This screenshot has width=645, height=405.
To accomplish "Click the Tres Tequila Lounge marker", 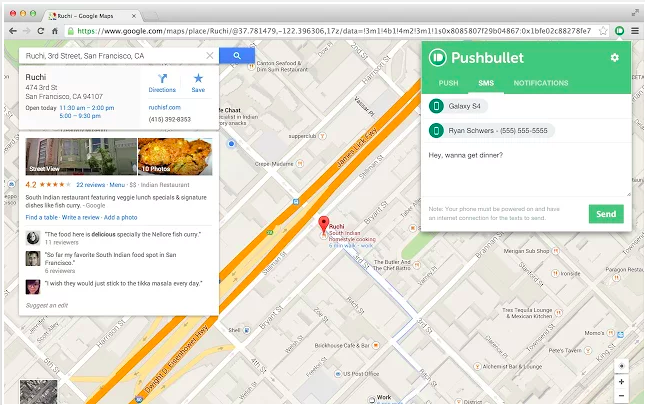I will pyautogui.click(x=559, y=313).
